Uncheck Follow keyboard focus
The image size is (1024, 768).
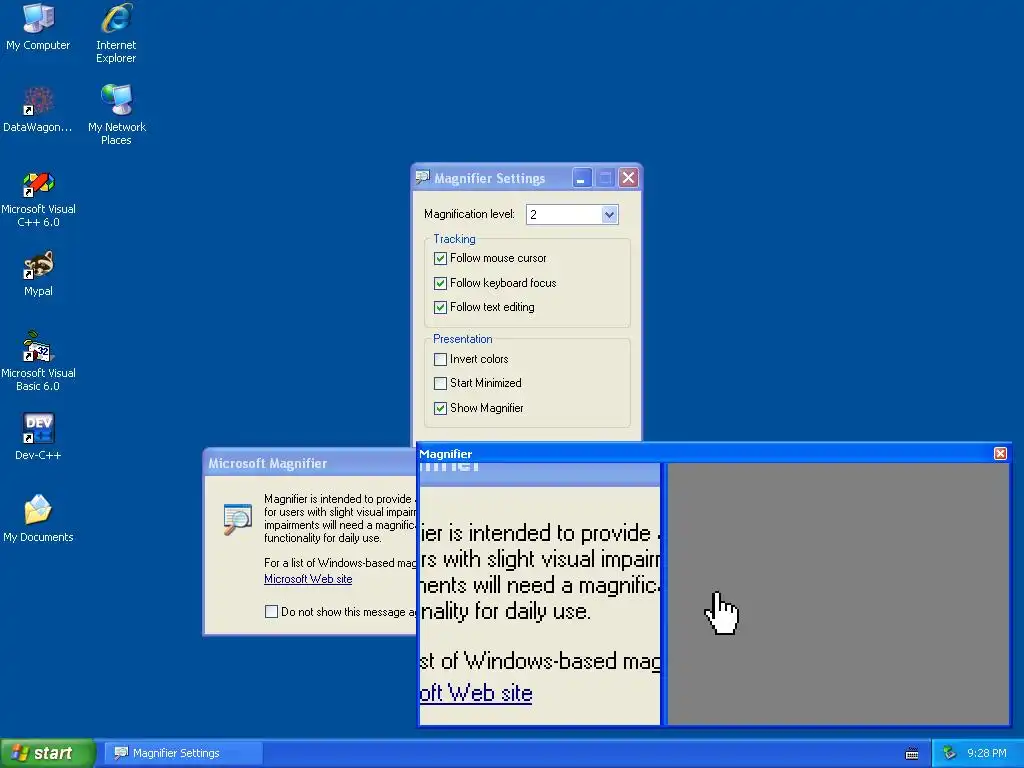(440, 283)
